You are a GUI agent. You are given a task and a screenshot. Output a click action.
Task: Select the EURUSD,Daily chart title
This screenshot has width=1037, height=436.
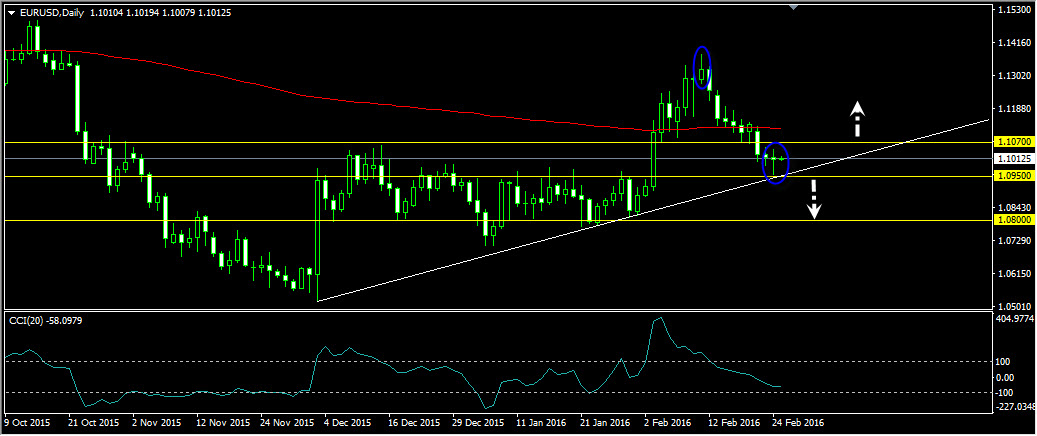click(x=52, y=12)
